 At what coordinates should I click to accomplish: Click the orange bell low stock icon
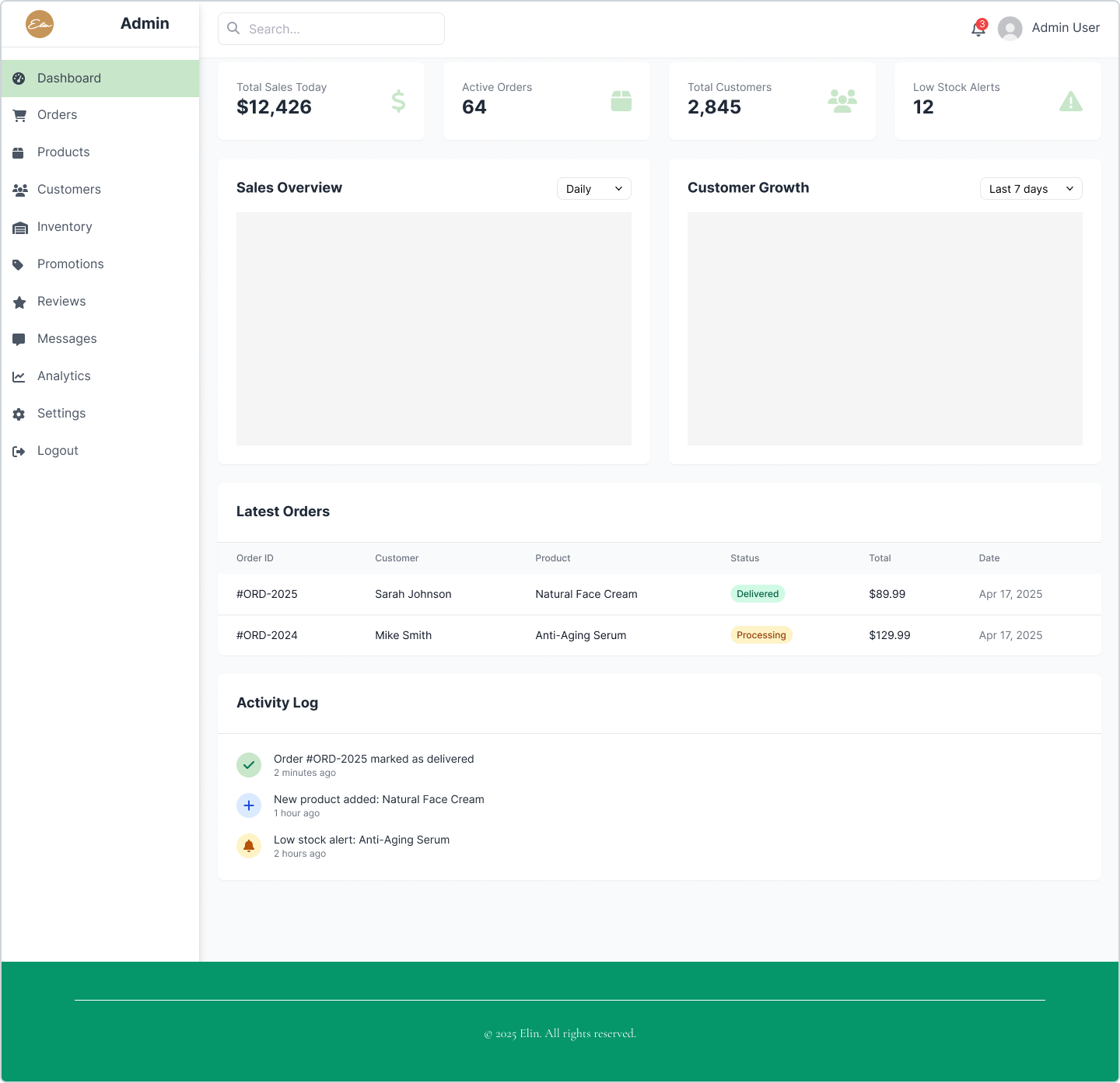(x=249, y=846)
